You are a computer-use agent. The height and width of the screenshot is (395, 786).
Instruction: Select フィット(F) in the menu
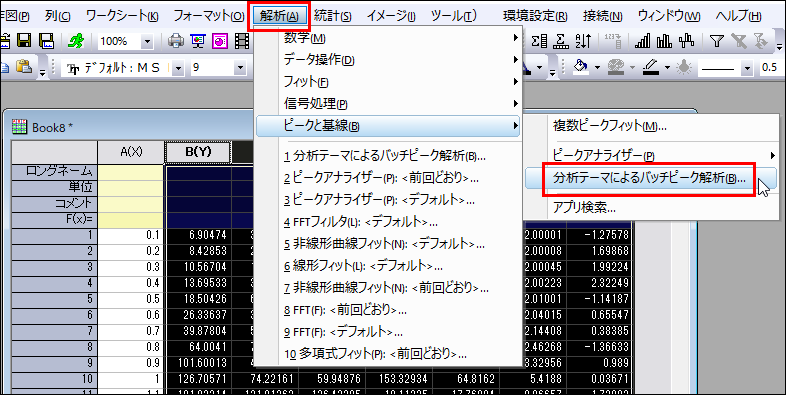(388, 82)
